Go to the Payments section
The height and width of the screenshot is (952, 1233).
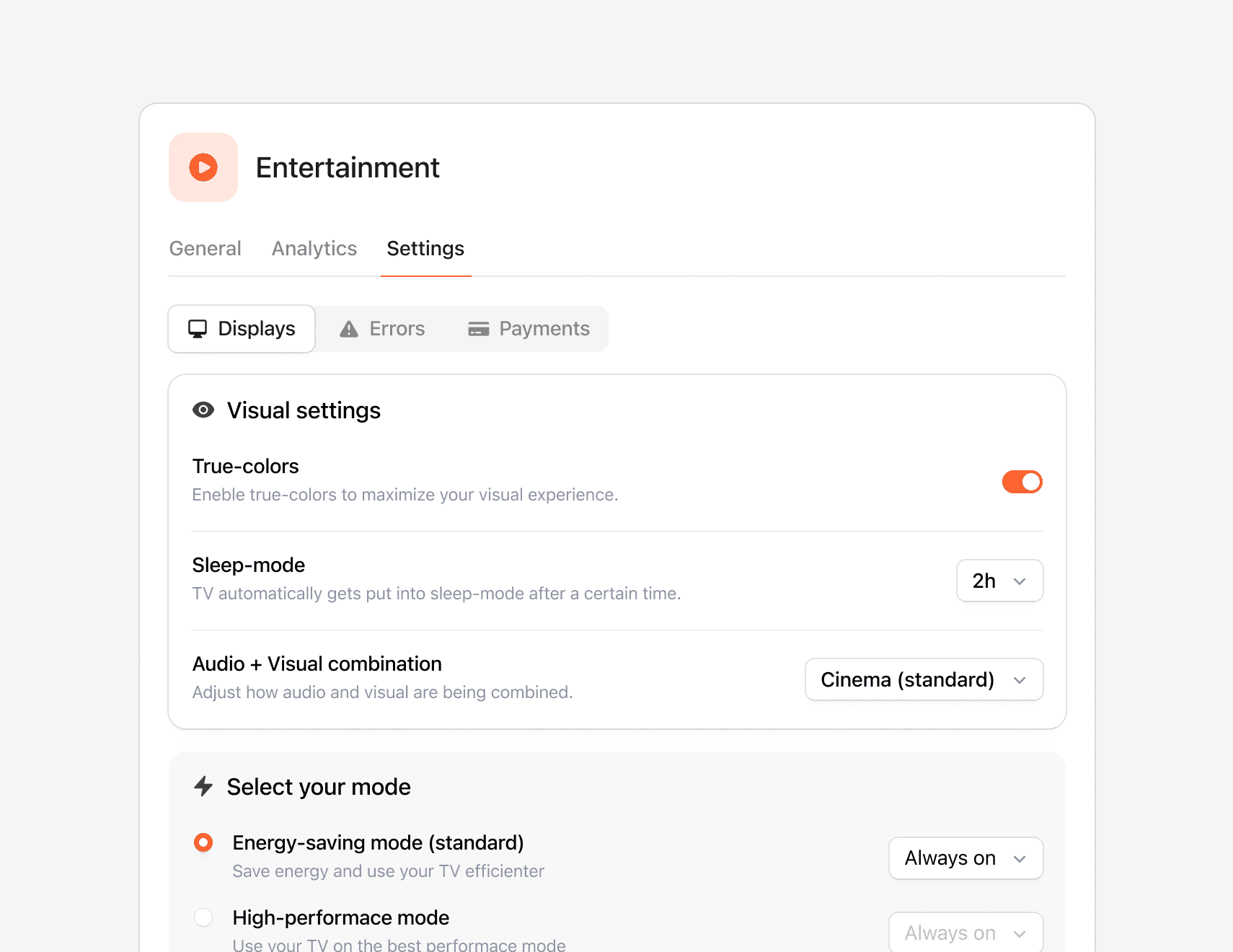tap(529, 329)
